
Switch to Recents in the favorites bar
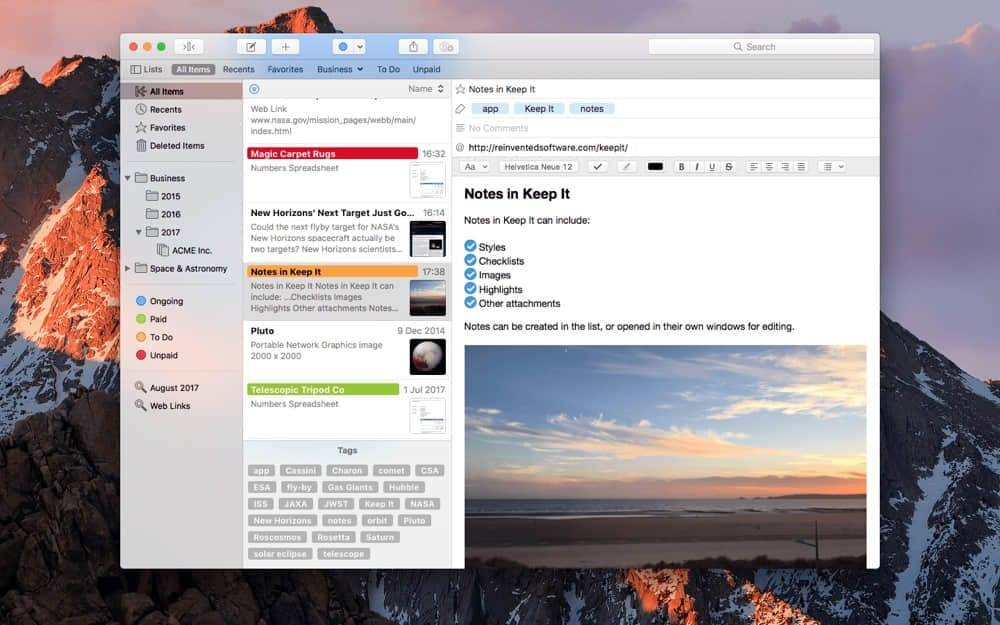(x=239, y=69)
